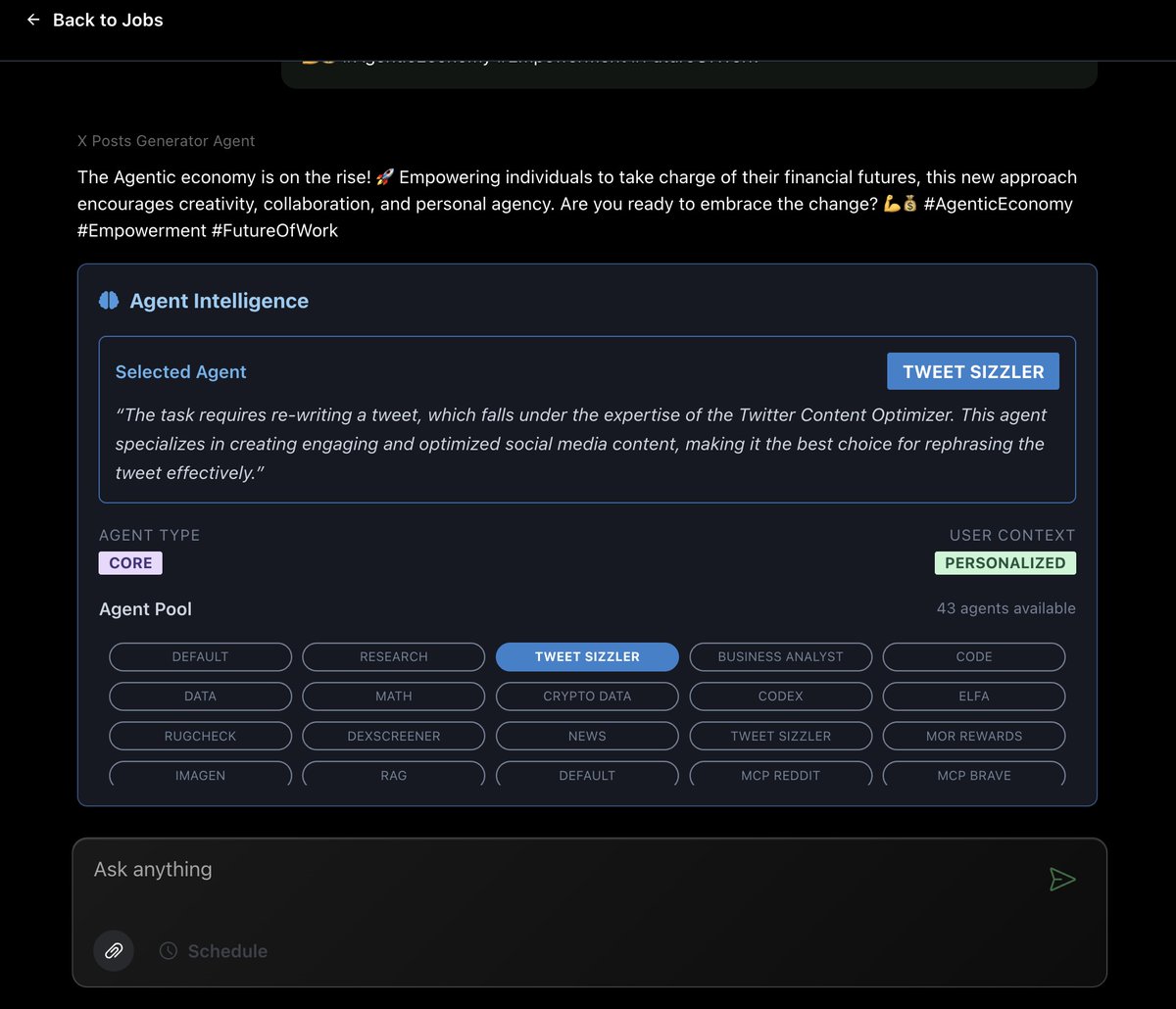Choose the DATA agent chip
This screenshot has height=1009, width=1176.
[200, 697]
